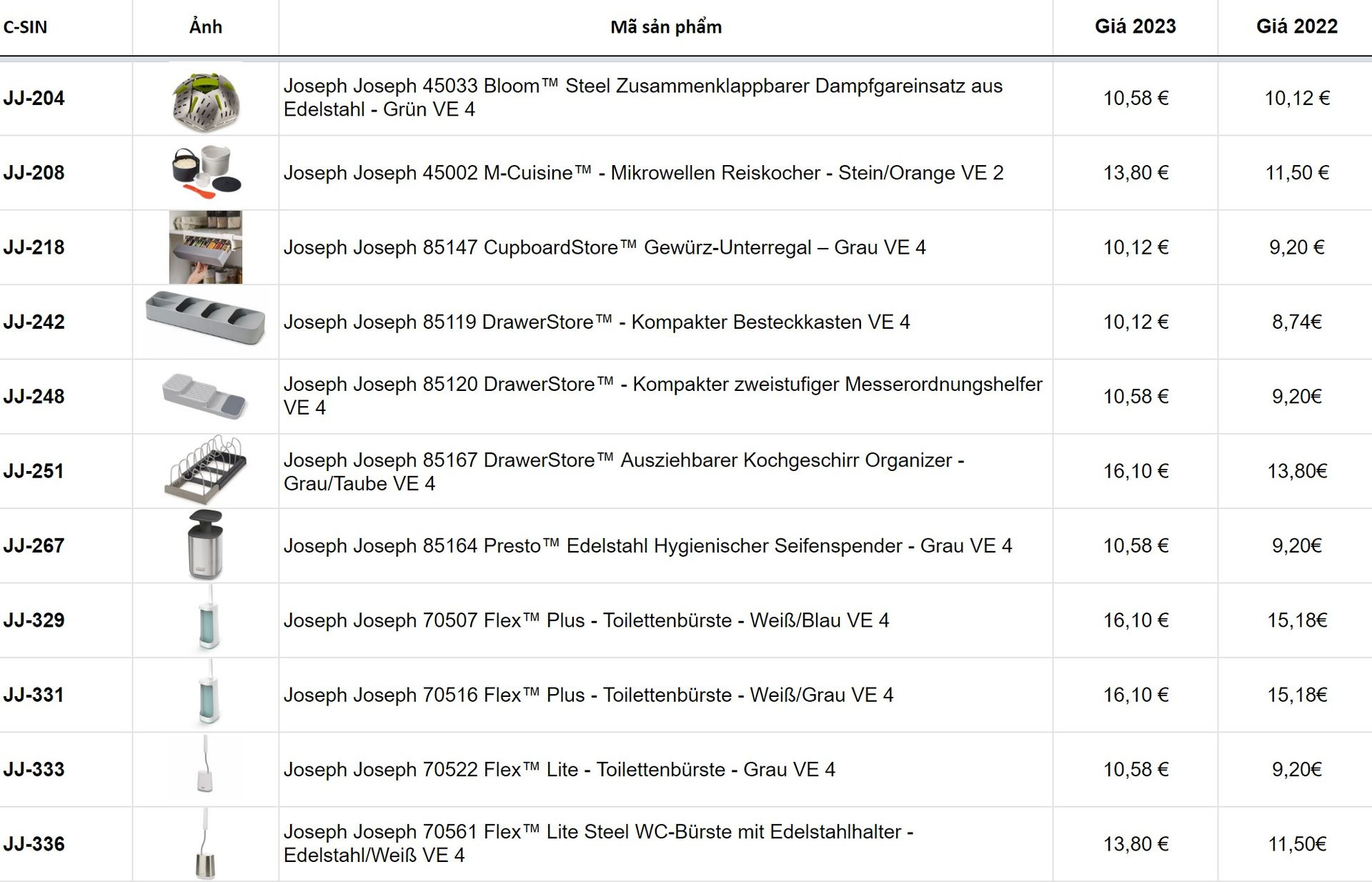Viewport: 1372px width, 882px height.
Task: Select the M-Cuisine rice cooker thumbnail
Action: pyautogui.click(x=206, y=172)
